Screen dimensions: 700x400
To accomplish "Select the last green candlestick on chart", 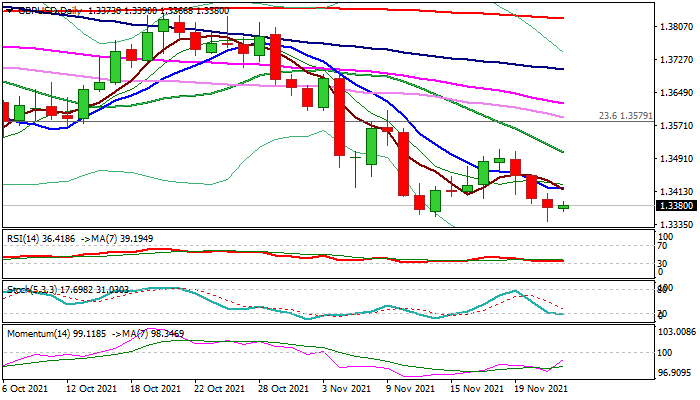I will tap(565, 207).
